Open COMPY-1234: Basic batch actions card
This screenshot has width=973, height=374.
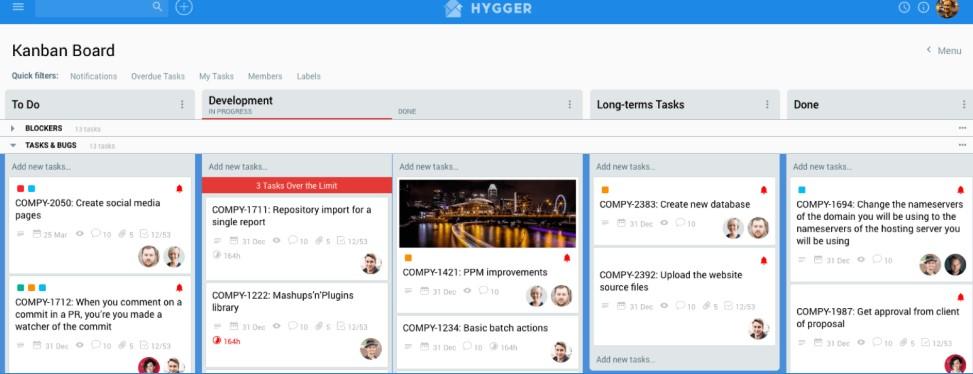coord(475,328)
